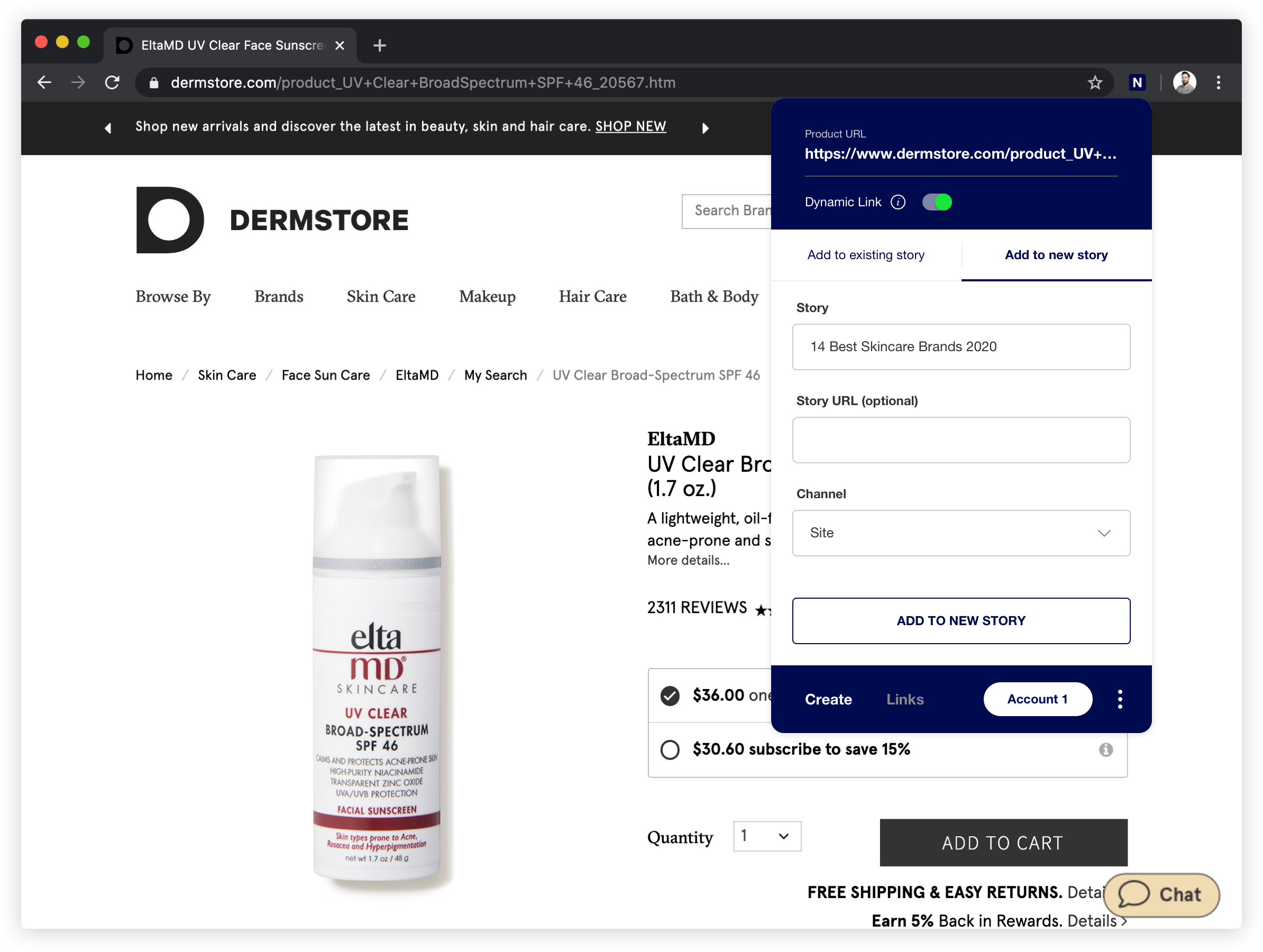1263x952 pixels.
Task: Switch to Add to new story tab
Action: pyautogui.click(x=1056, y=255)
